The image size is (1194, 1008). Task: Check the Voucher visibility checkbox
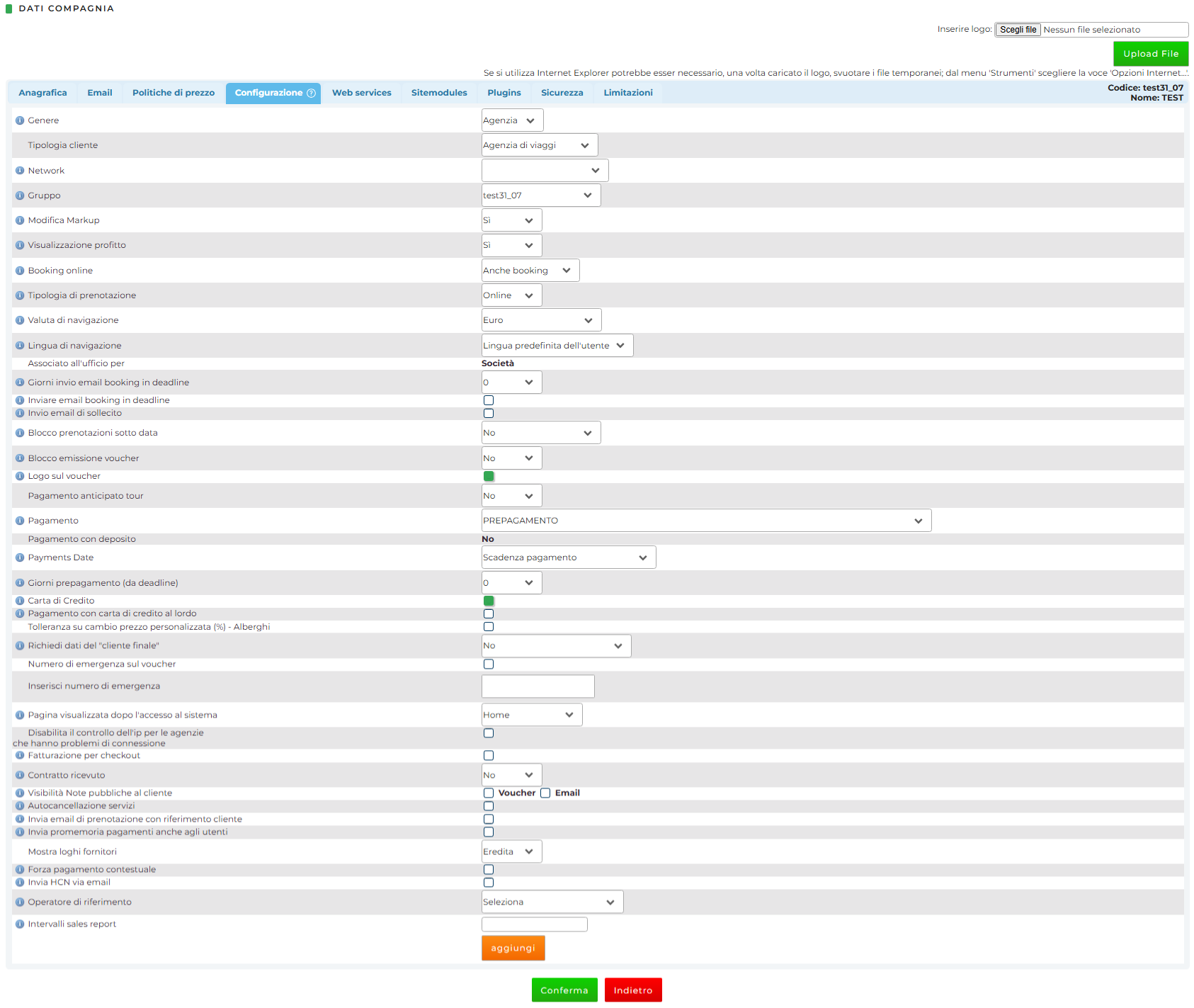click(x=489, y=793)
